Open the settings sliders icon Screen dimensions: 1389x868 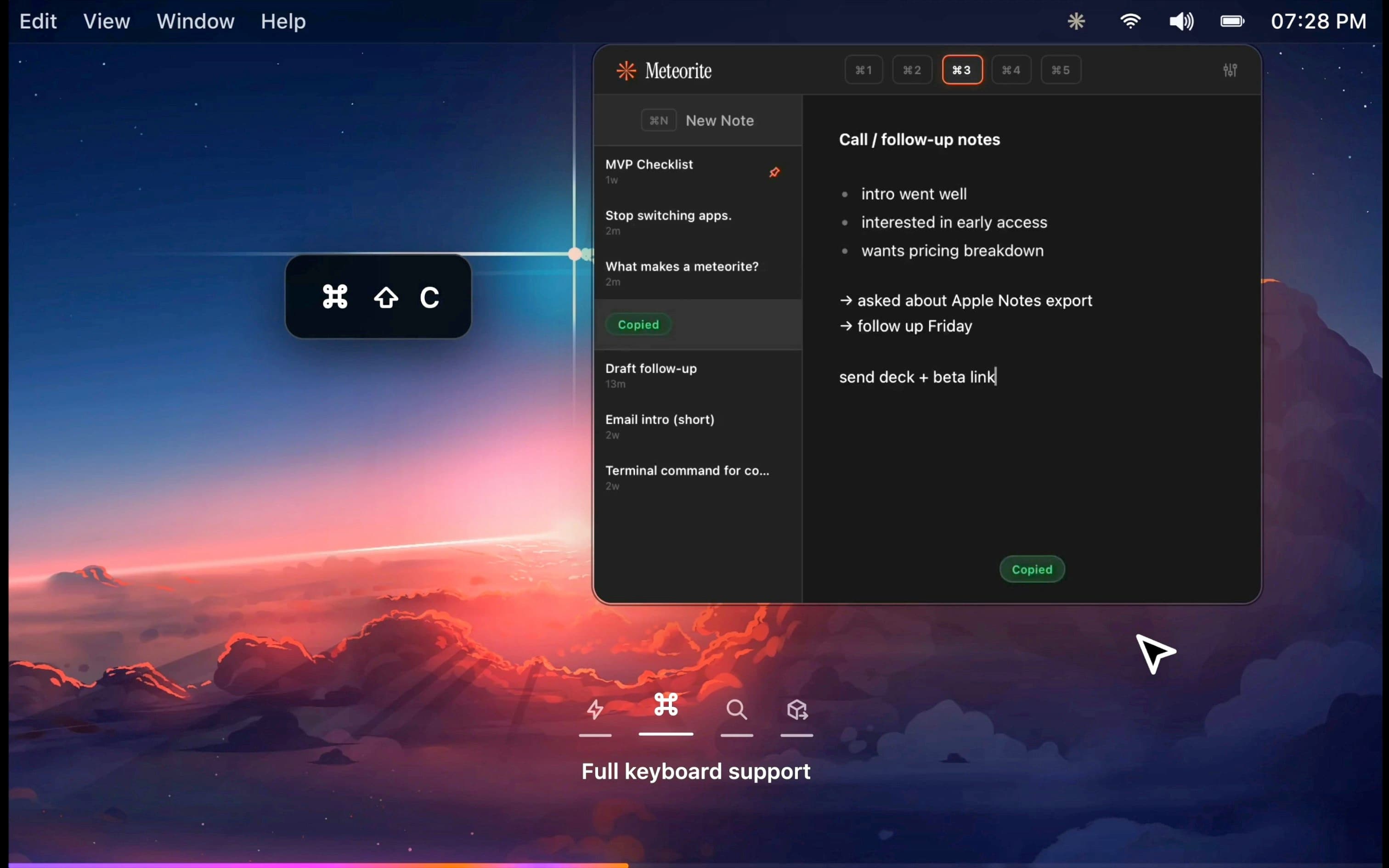tap(1231, 69)
